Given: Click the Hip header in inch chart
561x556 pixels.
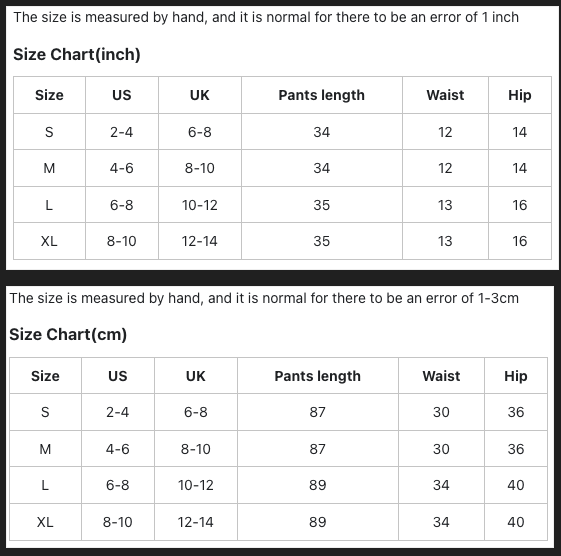Looking at the screenshot, I should click(519, 95).
